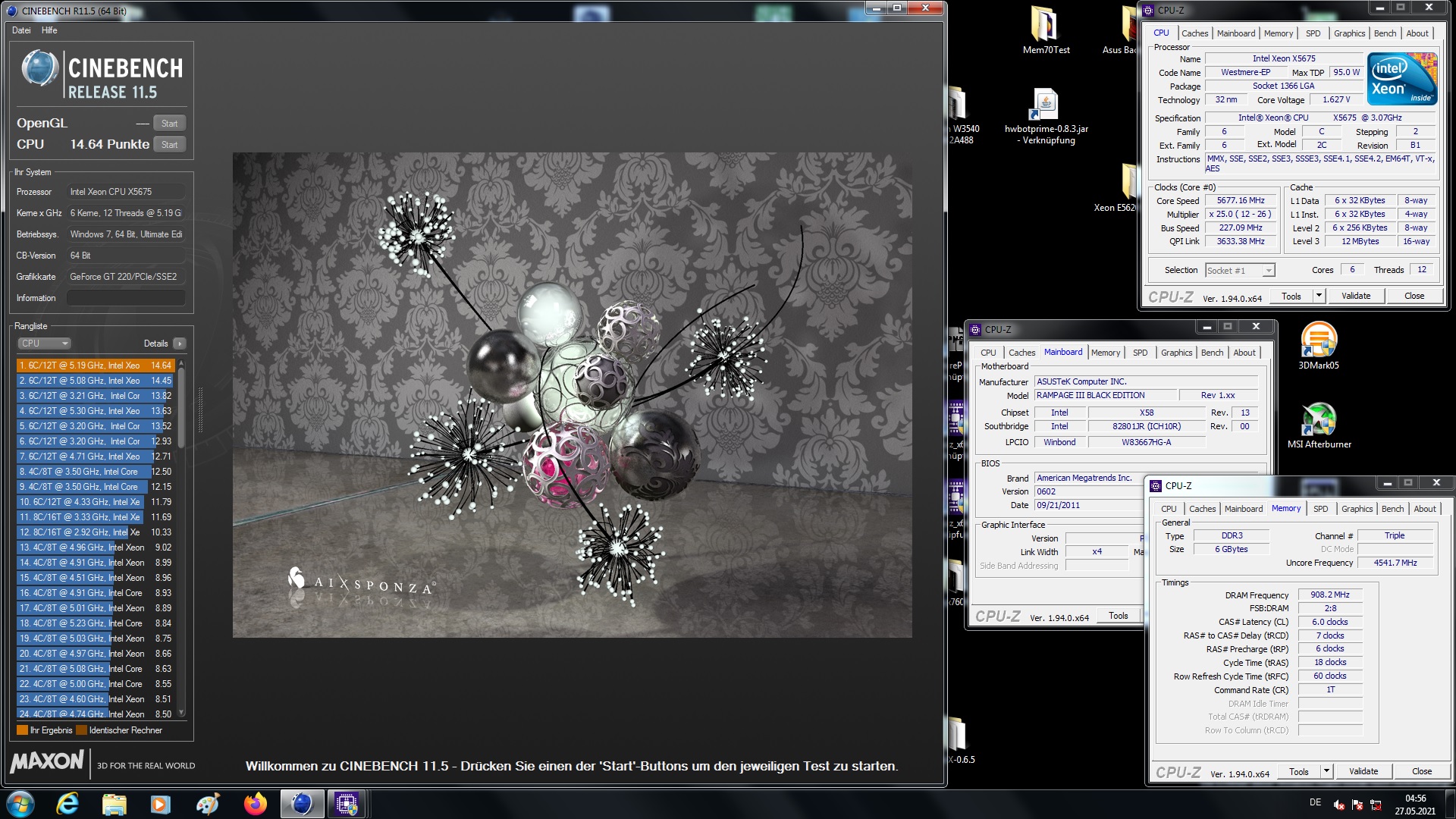Launch Firefox from the taskbar
1456x819 pixels.
[x=255, y=804]
